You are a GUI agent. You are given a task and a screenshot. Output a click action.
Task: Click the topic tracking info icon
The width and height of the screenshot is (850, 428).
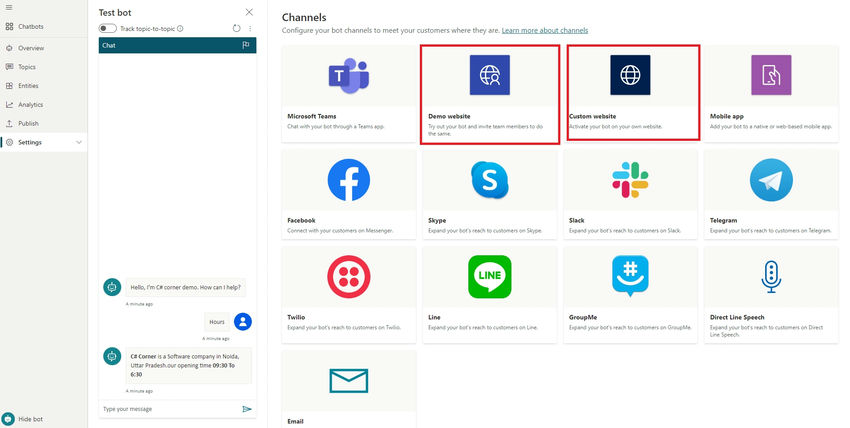coord(180,29)
